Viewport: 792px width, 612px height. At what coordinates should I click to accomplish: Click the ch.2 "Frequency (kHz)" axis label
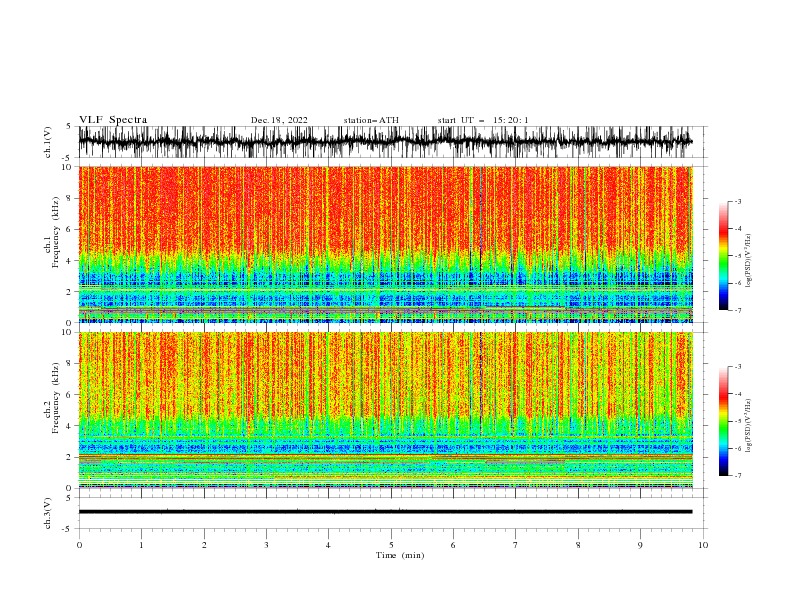point(56,398)
